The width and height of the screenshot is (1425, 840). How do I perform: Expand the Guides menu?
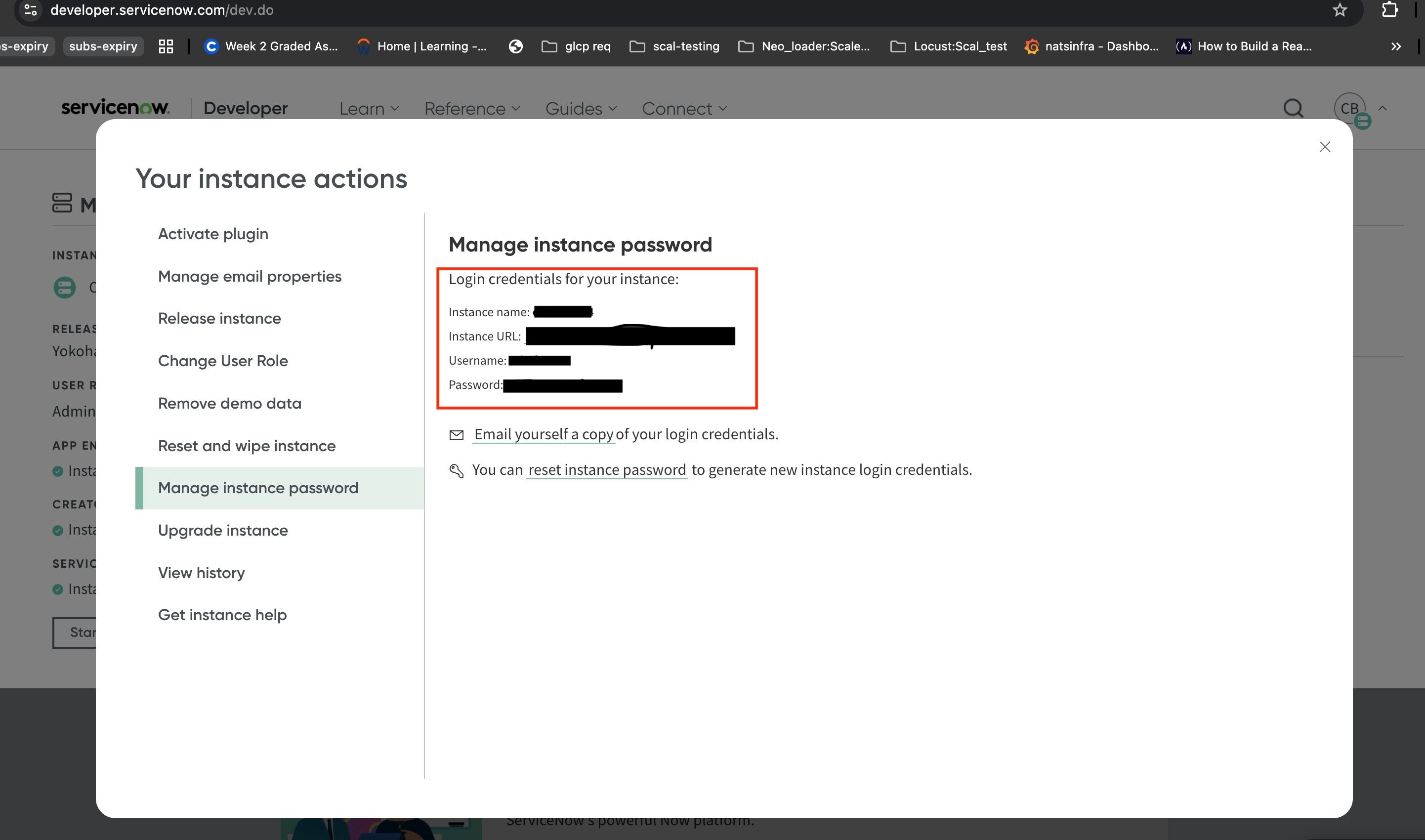(x=581, y=109)
